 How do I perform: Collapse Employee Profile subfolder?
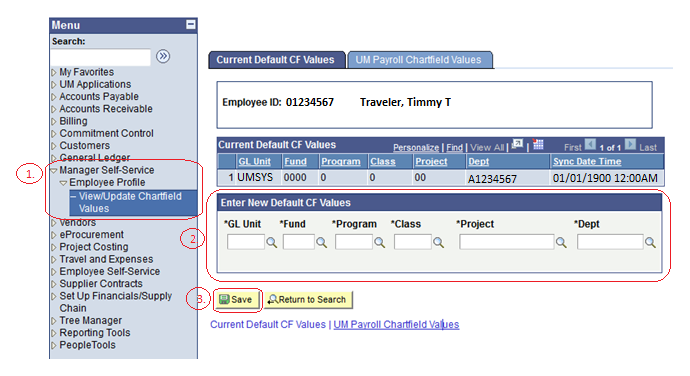pyautogui.click(x=63, y=183)
